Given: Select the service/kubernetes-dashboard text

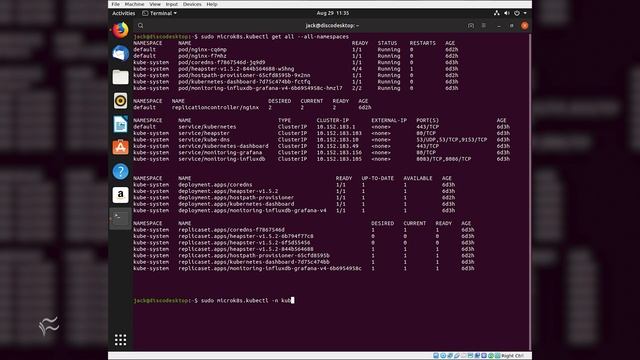Looking at the screenshot, I should coord(223,146).
